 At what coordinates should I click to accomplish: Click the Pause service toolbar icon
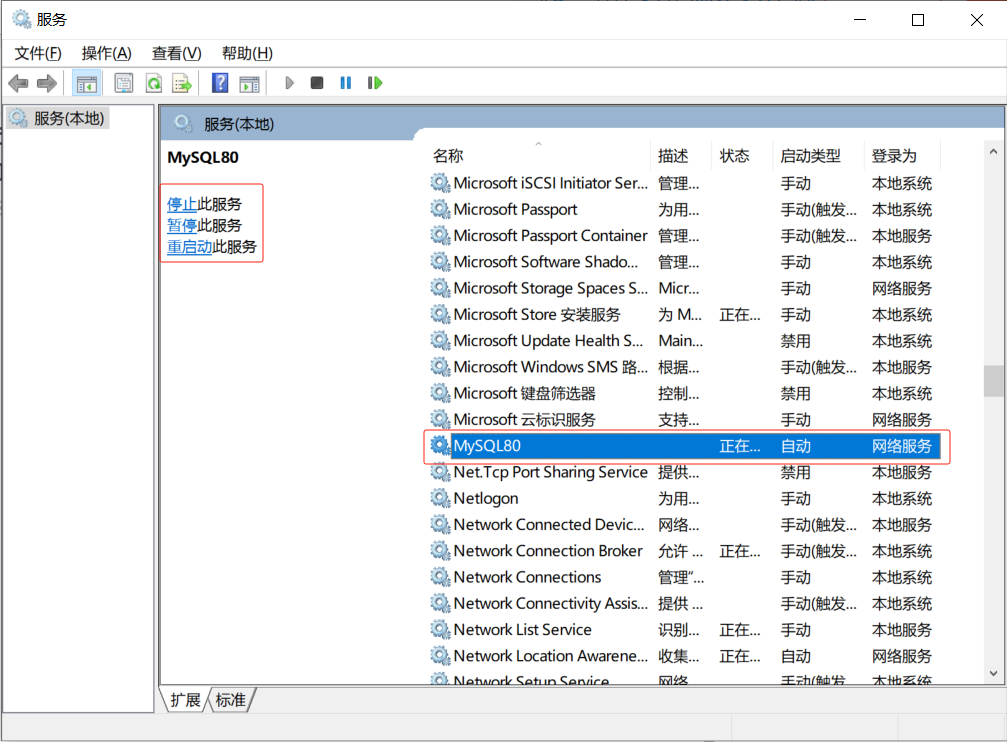click(346, 83)
